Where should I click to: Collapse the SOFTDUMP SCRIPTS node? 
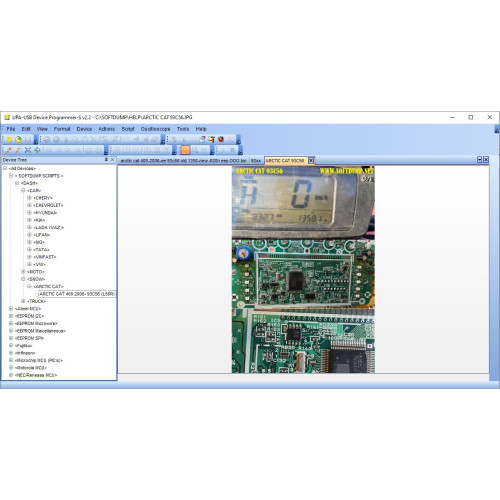11,176
